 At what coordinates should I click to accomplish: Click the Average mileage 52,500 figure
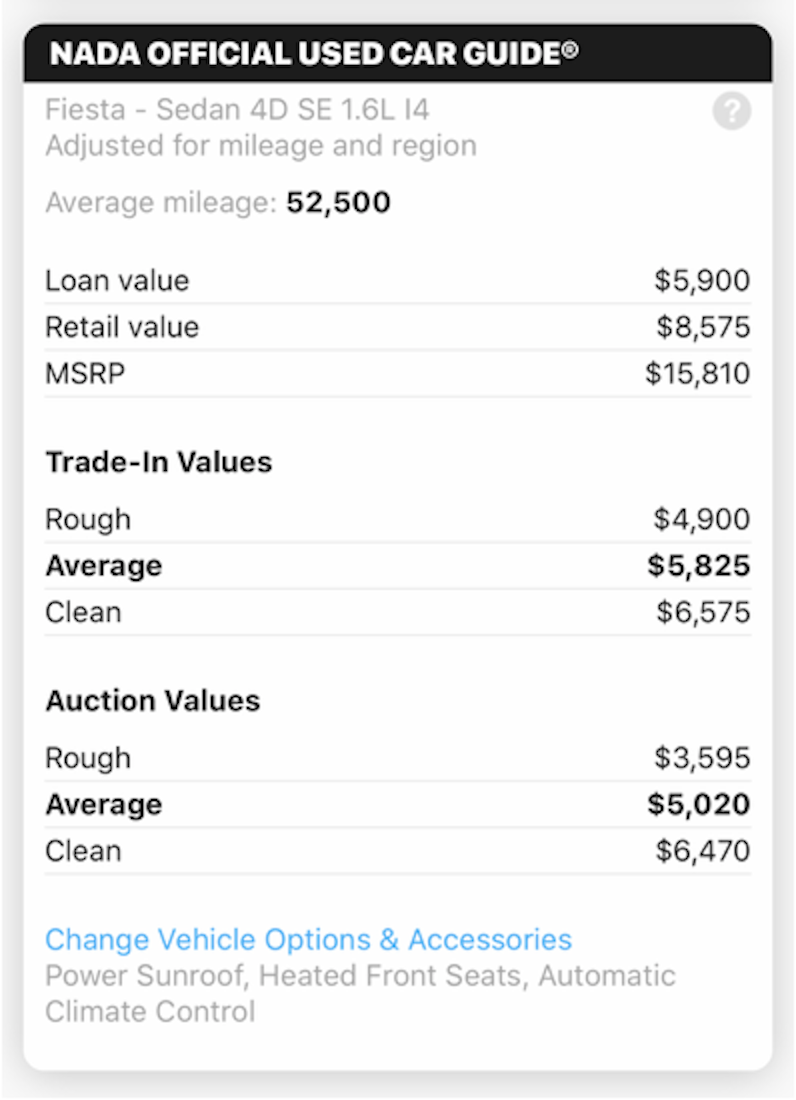click(x=338, y=203)
